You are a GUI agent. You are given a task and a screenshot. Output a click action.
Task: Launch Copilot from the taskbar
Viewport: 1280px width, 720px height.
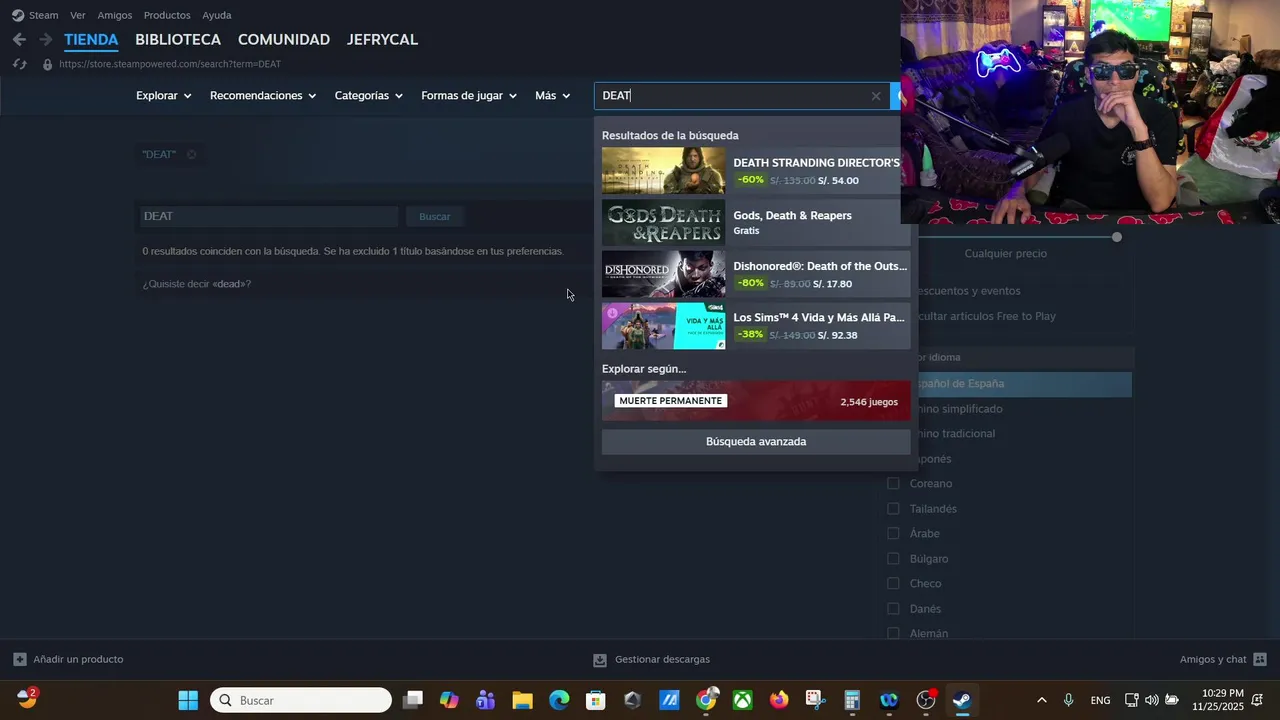coord(449,700)
